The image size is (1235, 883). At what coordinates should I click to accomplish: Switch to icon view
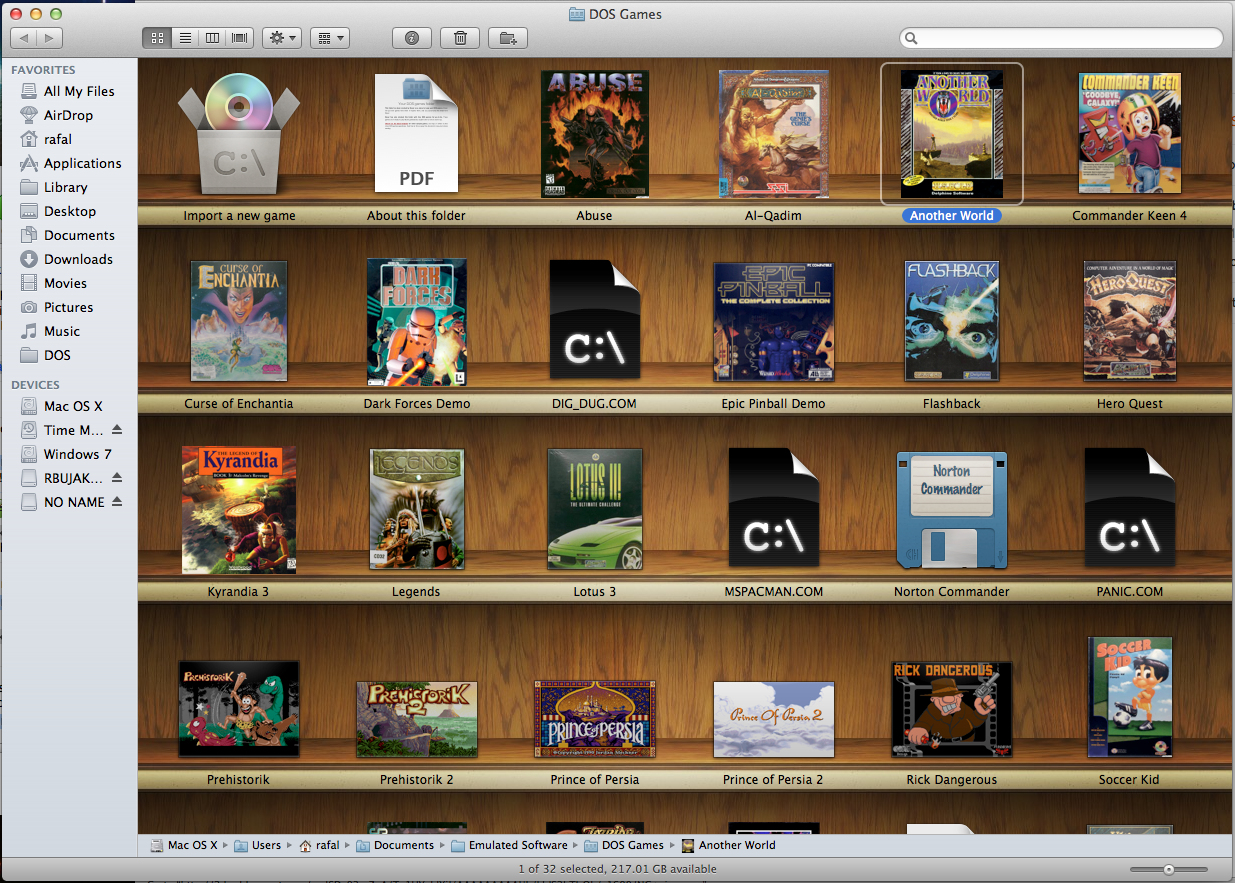157,38
